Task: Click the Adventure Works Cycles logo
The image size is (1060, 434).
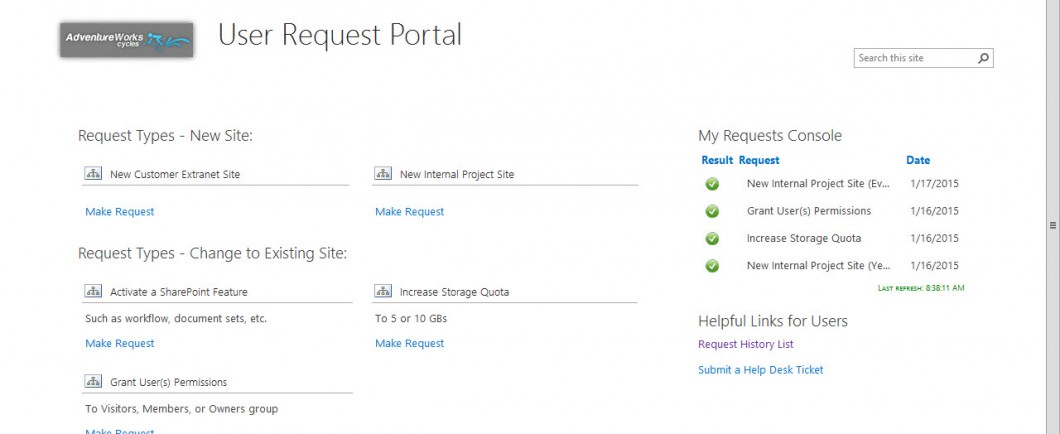Action: (x=126, y=39)
